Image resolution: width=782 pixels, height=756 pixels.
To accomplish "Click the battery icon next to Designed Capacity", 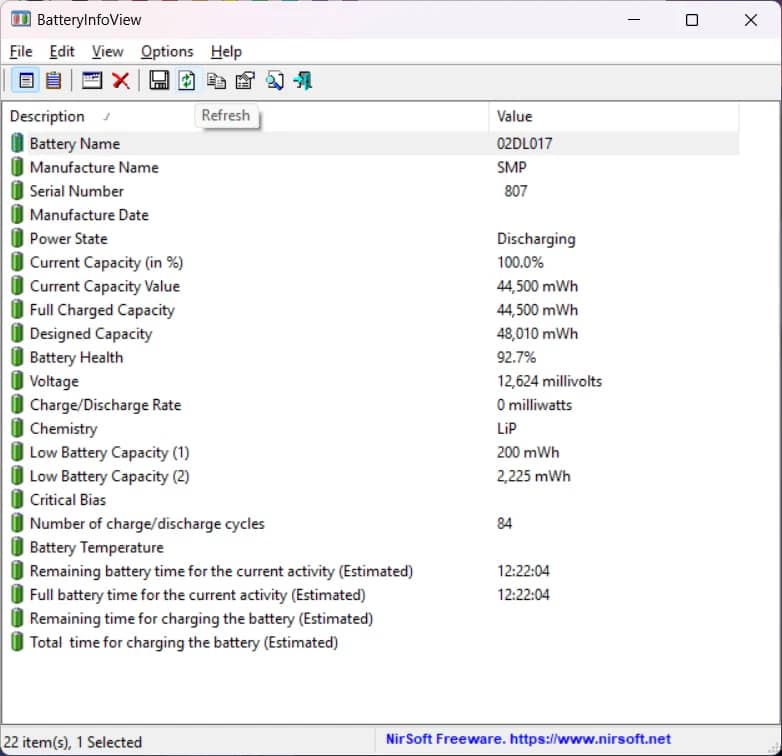I will (17, 333).
